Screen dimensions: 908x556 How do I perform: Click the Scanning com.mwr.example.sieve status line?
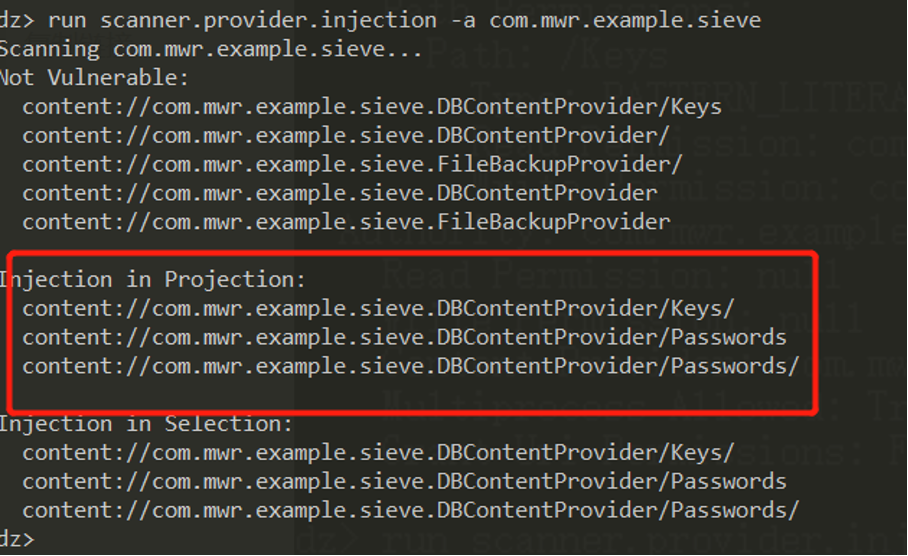point(211,49)
